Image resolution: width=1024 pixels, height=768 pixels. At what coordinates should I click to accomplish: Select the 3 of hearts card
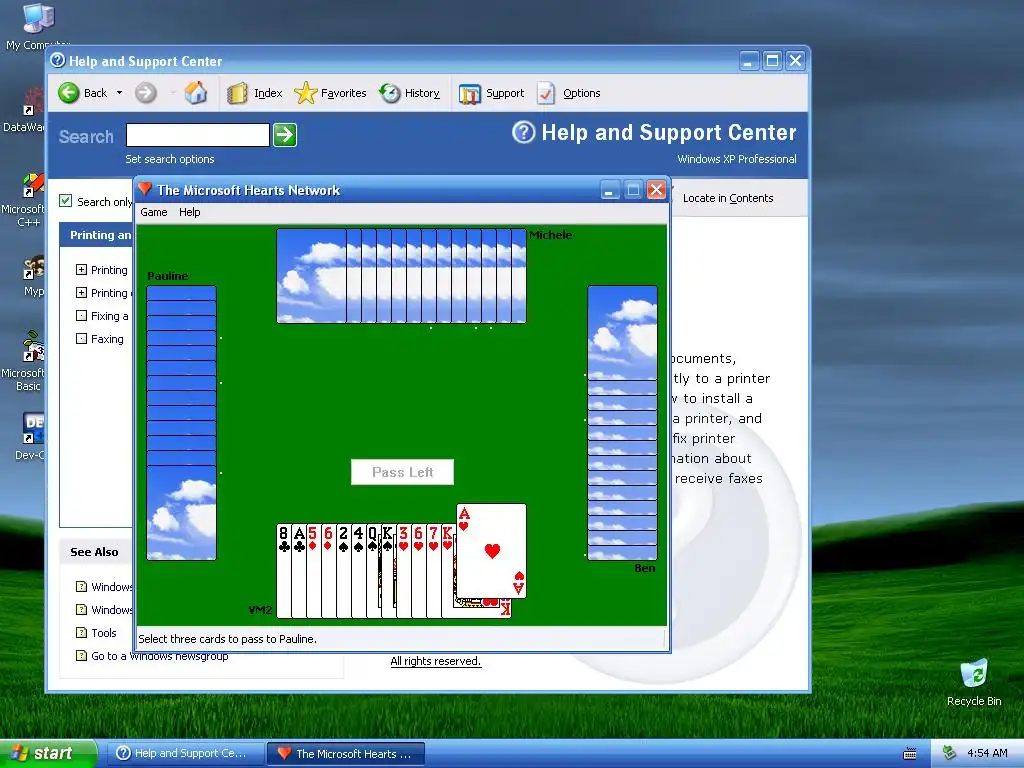click(x=404, y=570)
